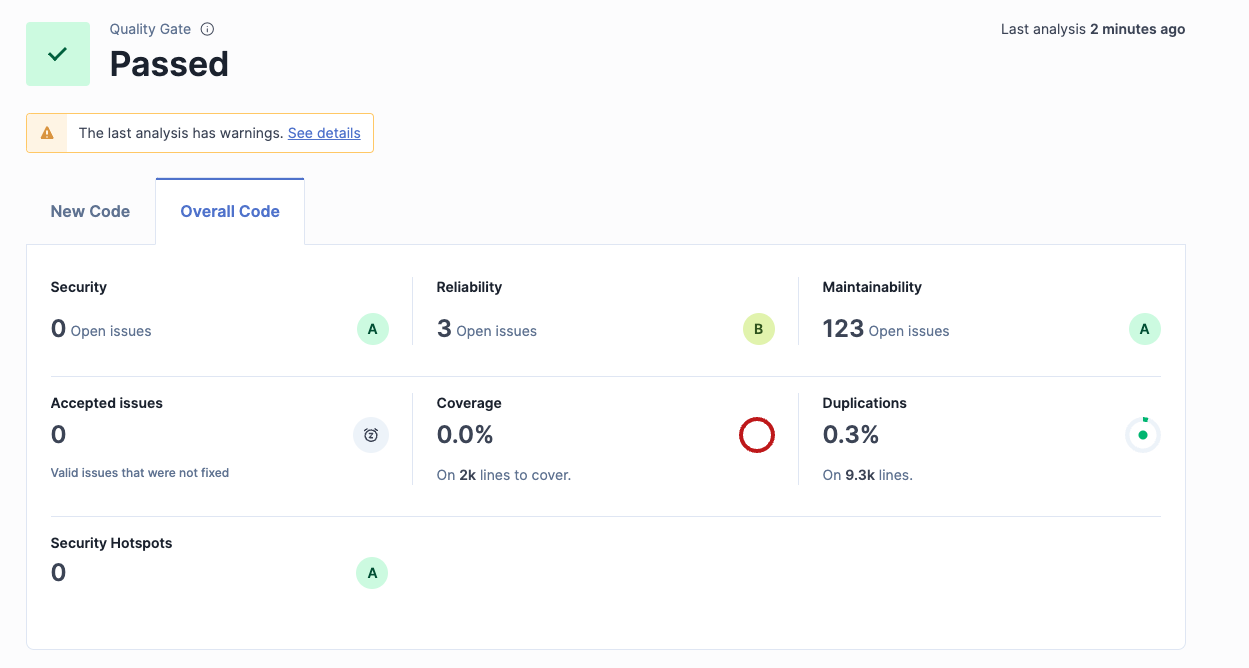Select the Overall Code tab

230,211
